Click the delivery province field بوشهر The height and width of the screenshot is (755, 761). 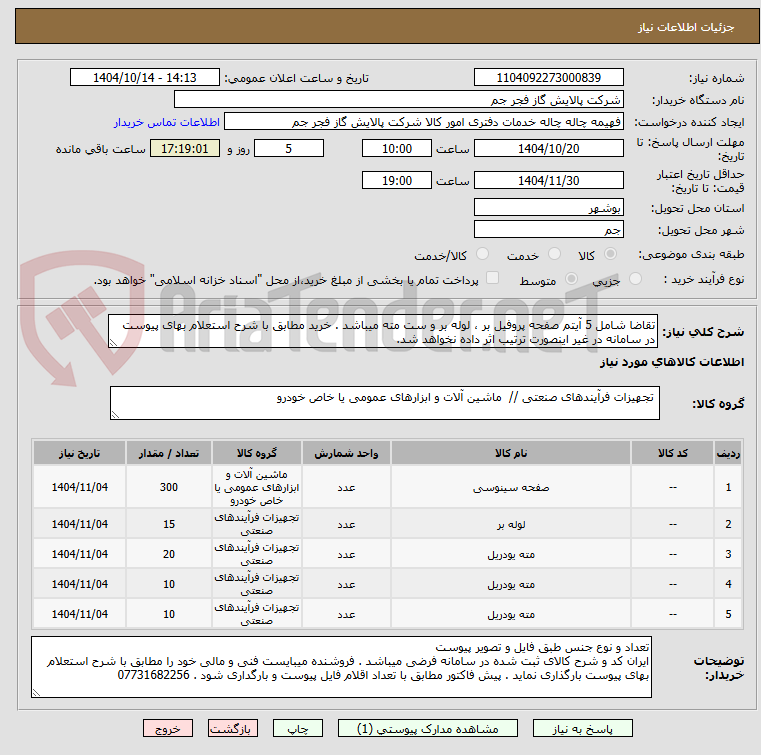click(548, 208)
